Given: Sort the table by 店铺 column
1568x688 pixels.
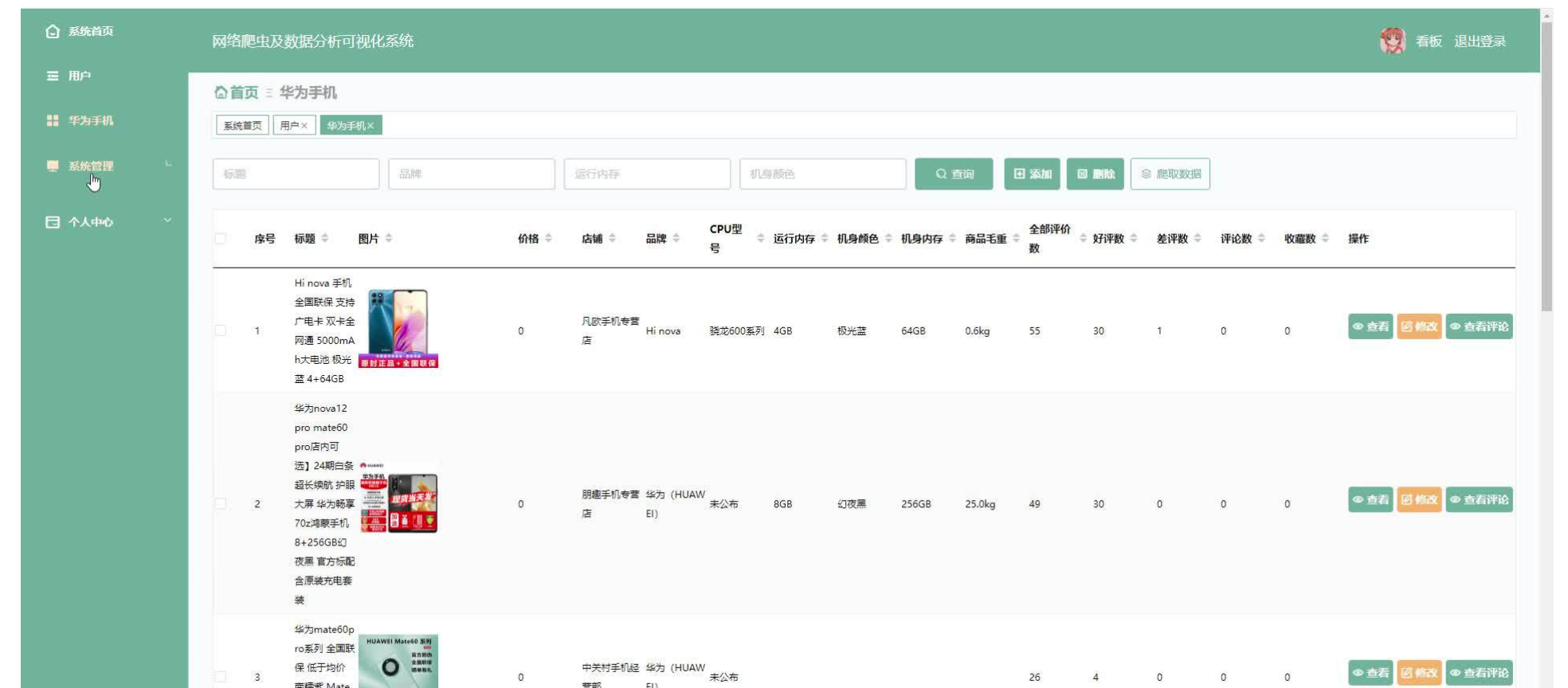Looking at the screenshot, I should click(612, 238).
